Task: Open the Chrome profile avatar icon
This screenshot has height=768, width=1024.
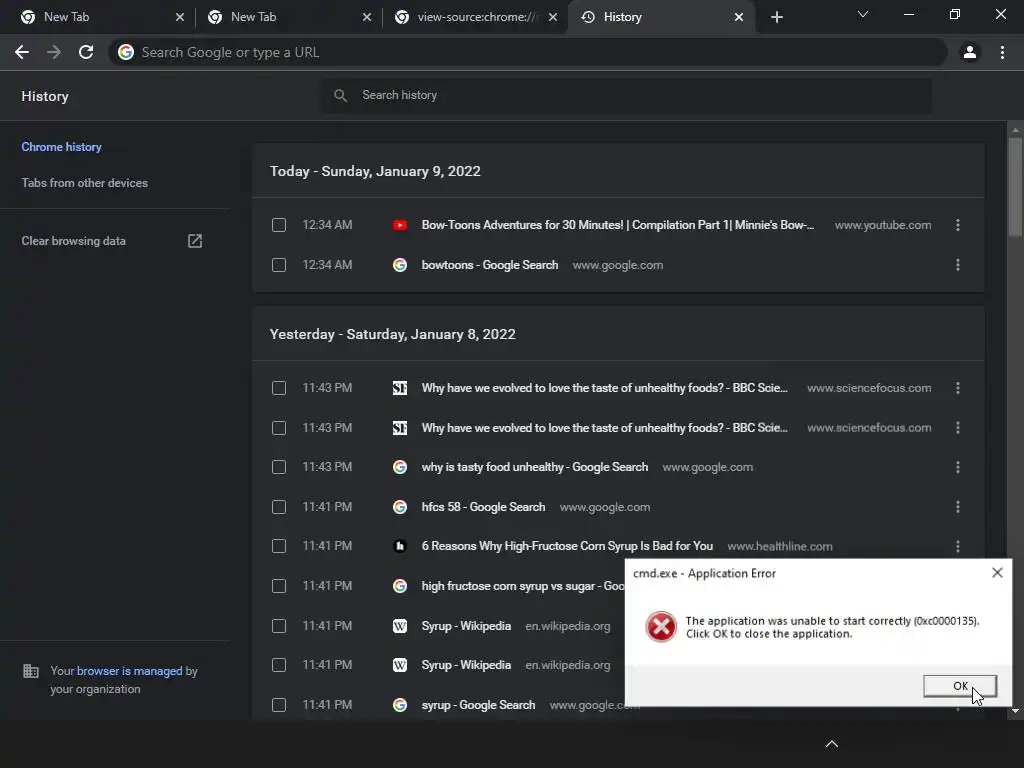Action: [x=969, y=52]
